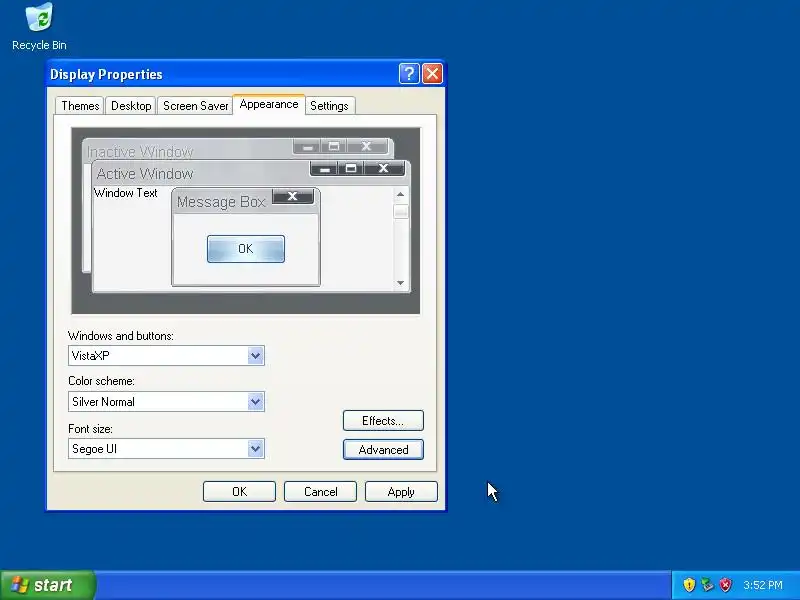The height and width of the screenshot is (600, 800).
Task: Open the Recycle Bin desktop icon
Action: click(x=39, y=27)
